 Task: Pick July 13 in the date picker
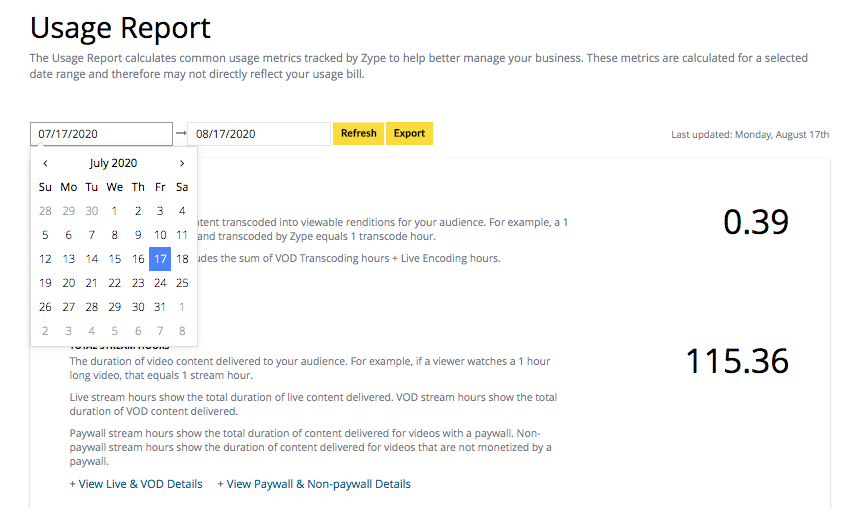(69, 259)
